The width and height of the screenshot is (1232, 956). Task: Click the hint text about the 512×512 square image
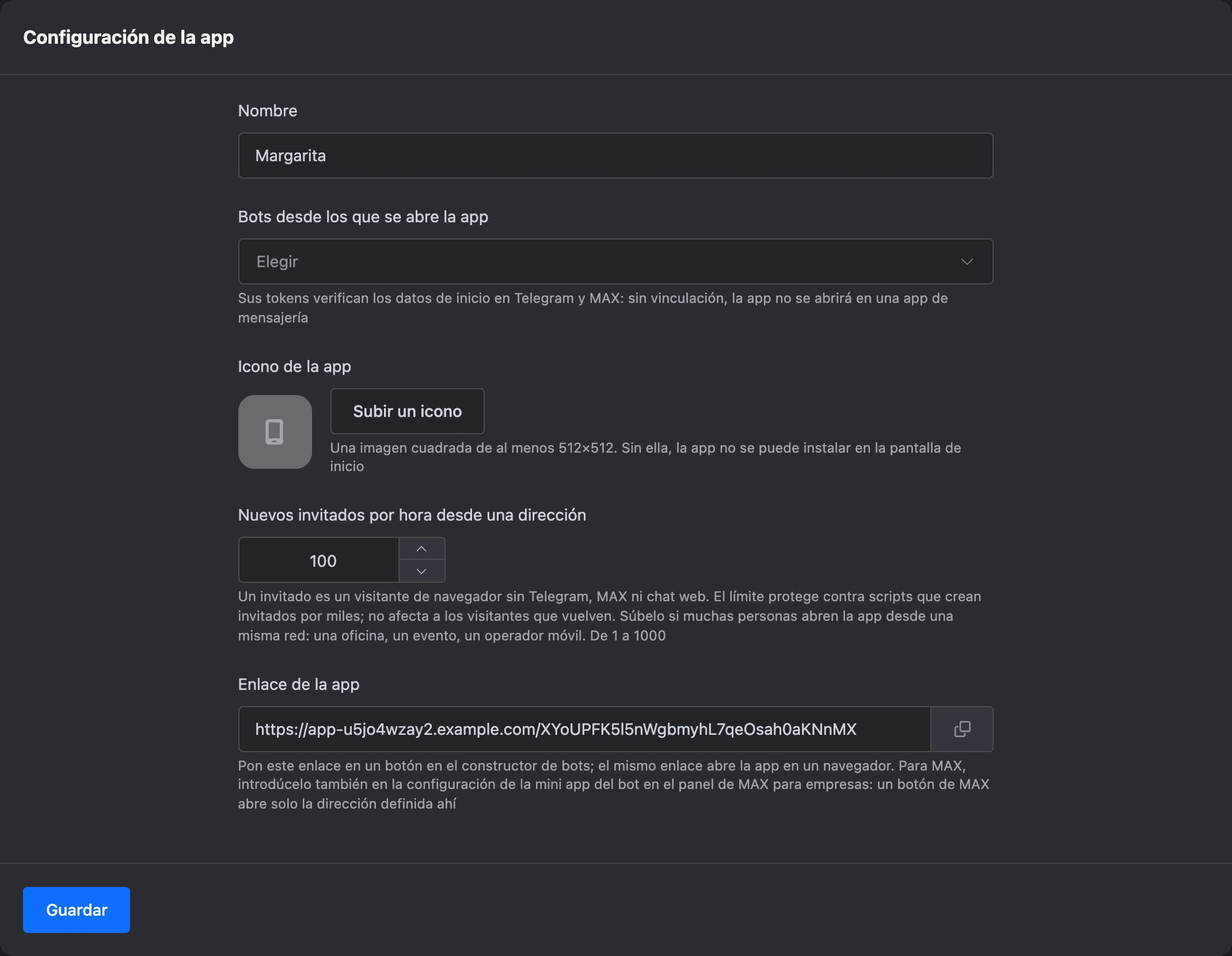tap(645, 457)
